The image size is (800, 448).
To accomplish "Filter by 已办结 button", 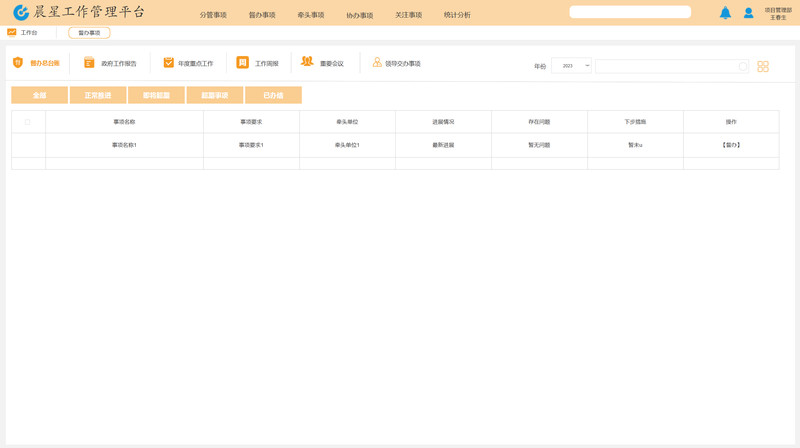I will click(x=273, y=95).
